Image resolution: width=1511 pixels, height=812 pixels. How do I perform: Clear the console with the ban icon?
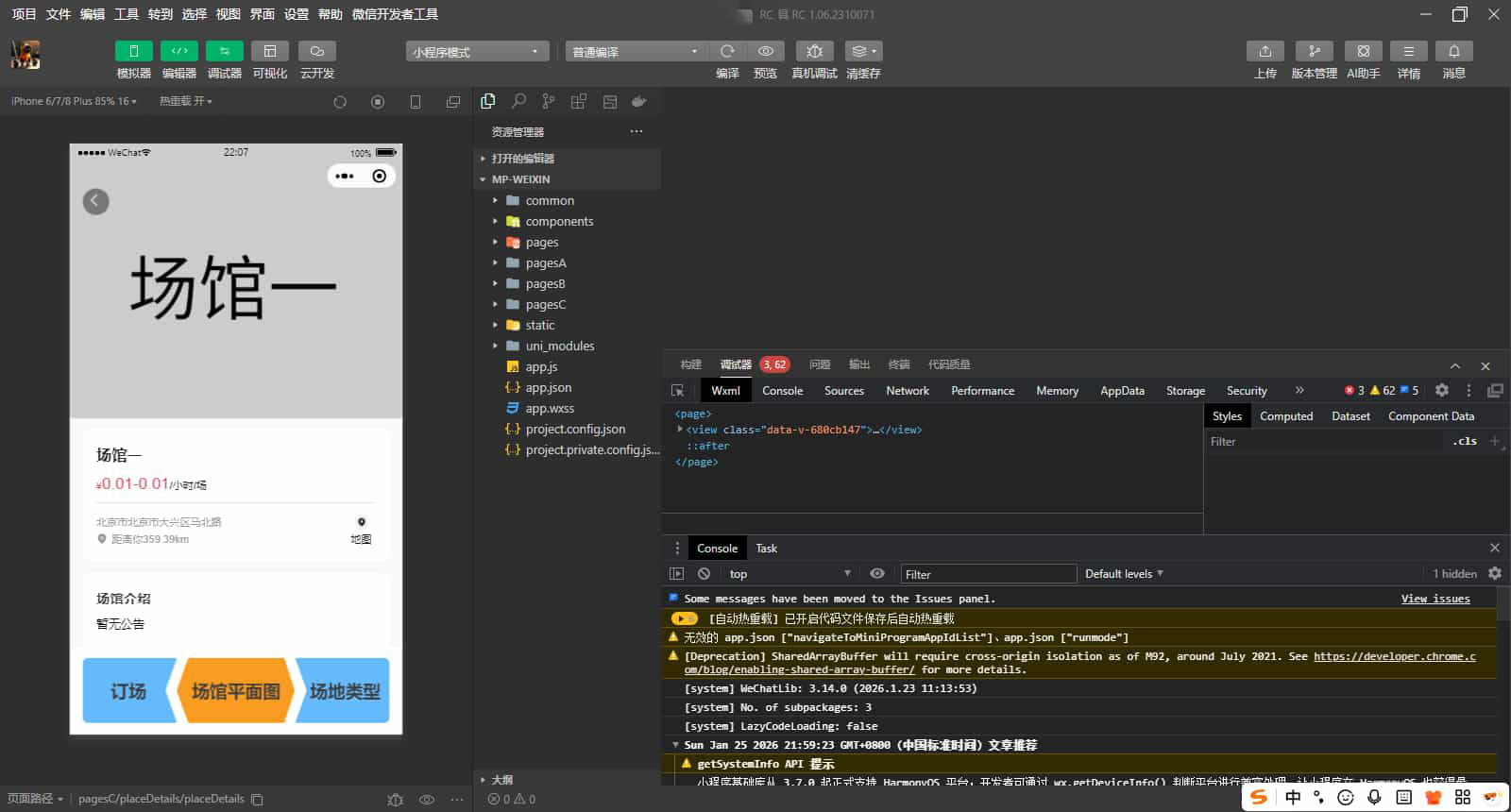click(x=704, y=574)
